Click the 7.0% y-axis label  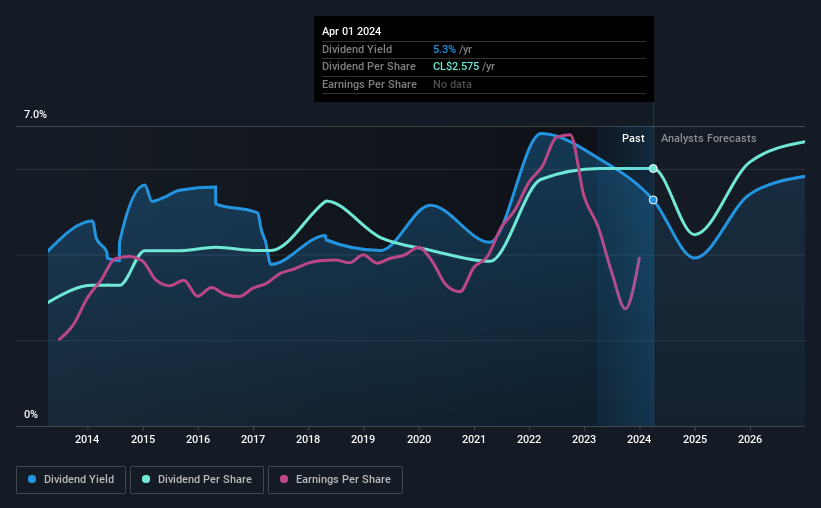(x=35, y=115)
